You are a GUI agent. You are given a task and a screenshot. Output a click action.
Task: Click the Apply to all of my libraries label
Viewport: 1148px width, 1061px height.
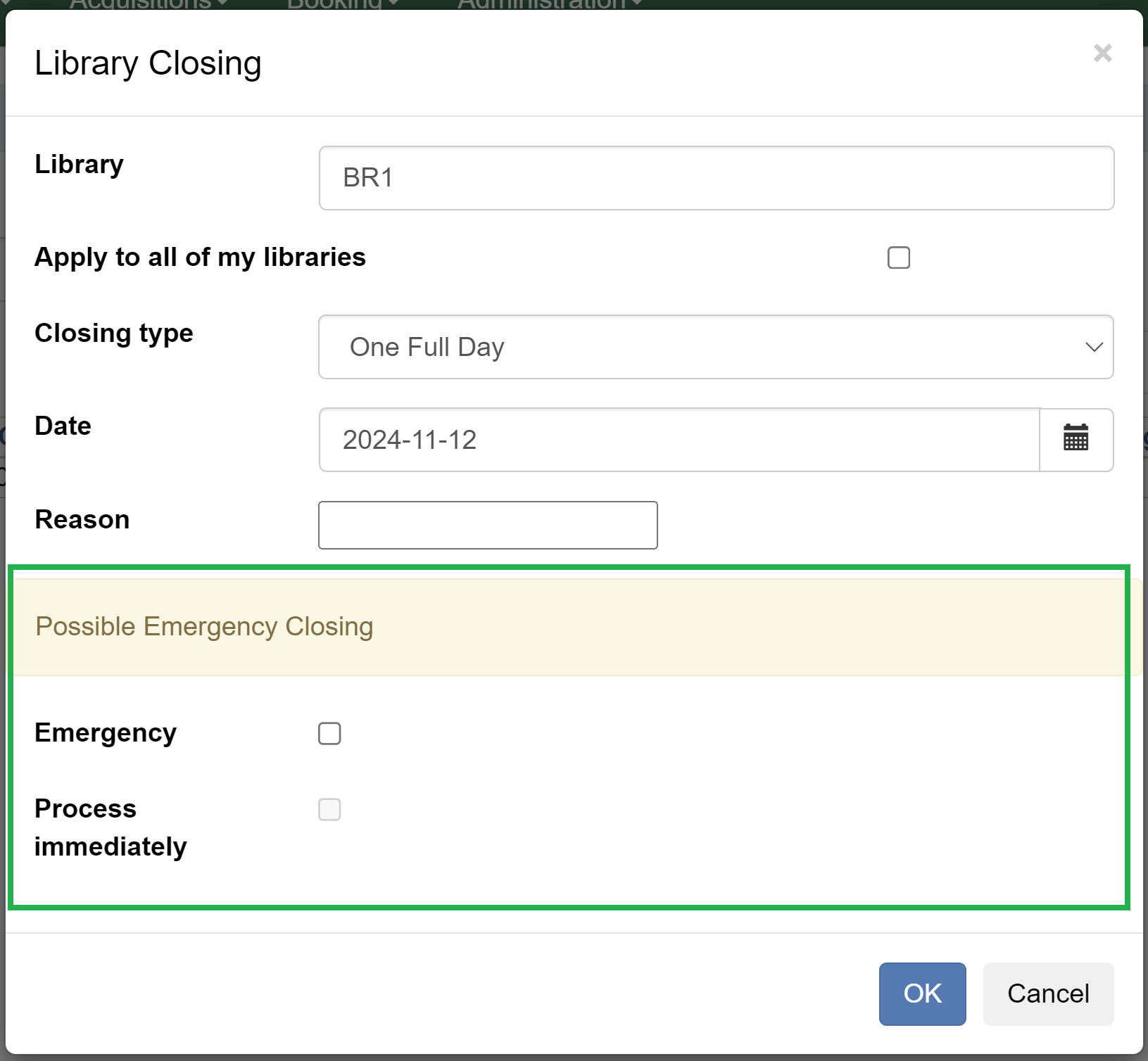click(x=200, y=258)
